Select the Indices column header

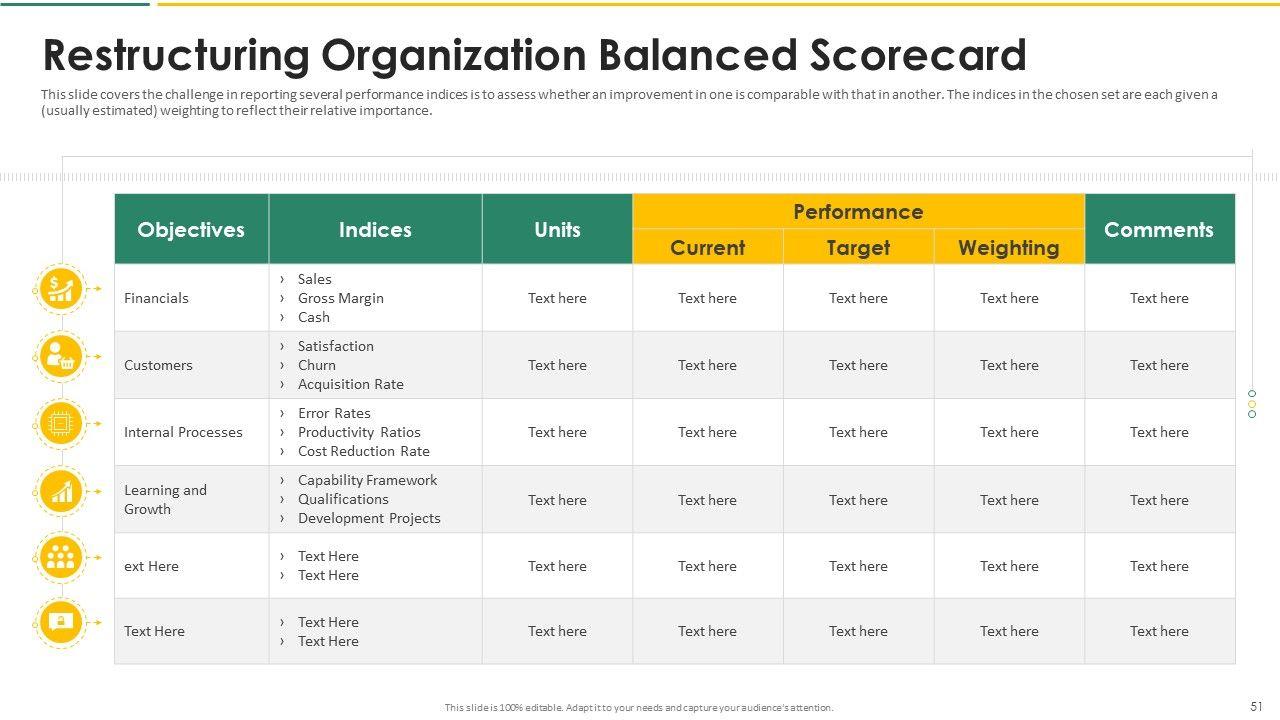(375, 229)
